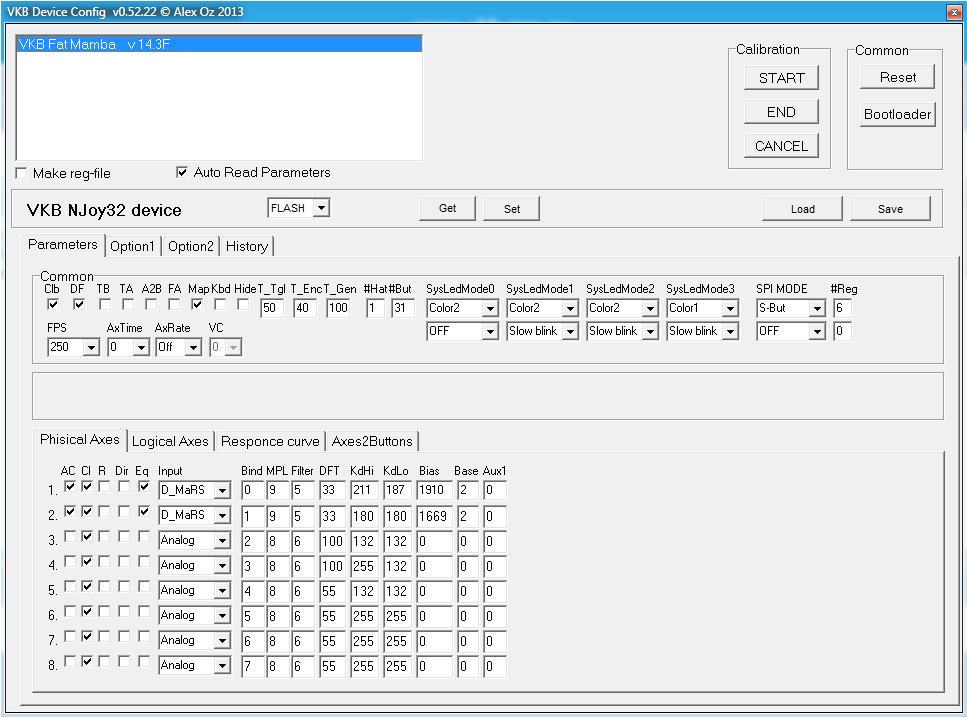Click the Reset button
Screen dimensions: 967x718
[x=897, y=77]
